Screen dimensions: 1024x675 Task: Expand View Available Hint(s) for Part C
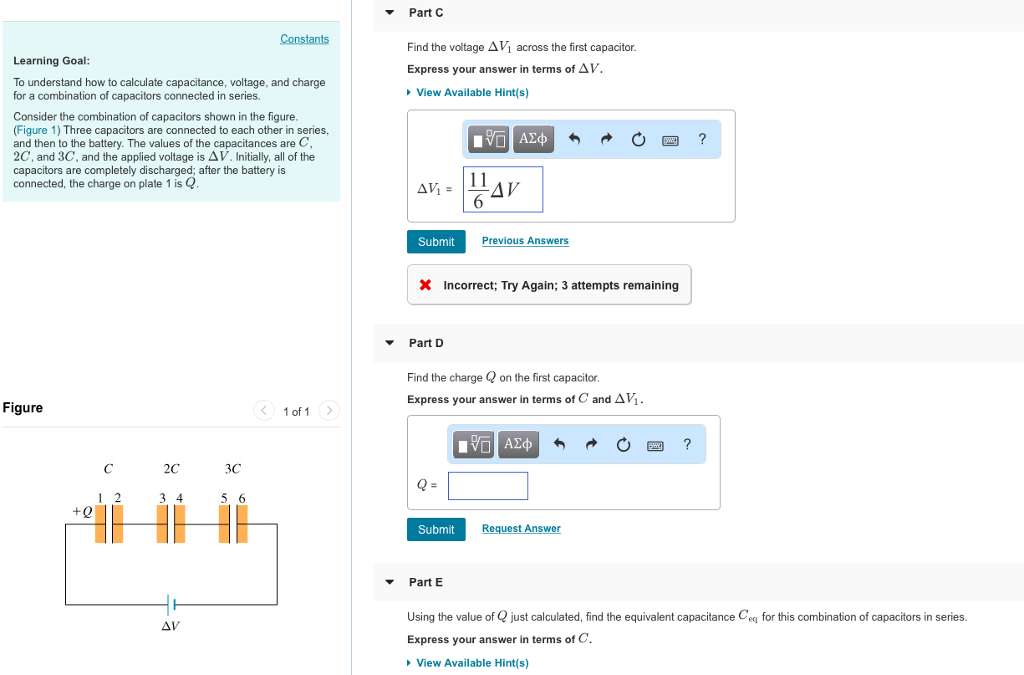pos(472,93)
